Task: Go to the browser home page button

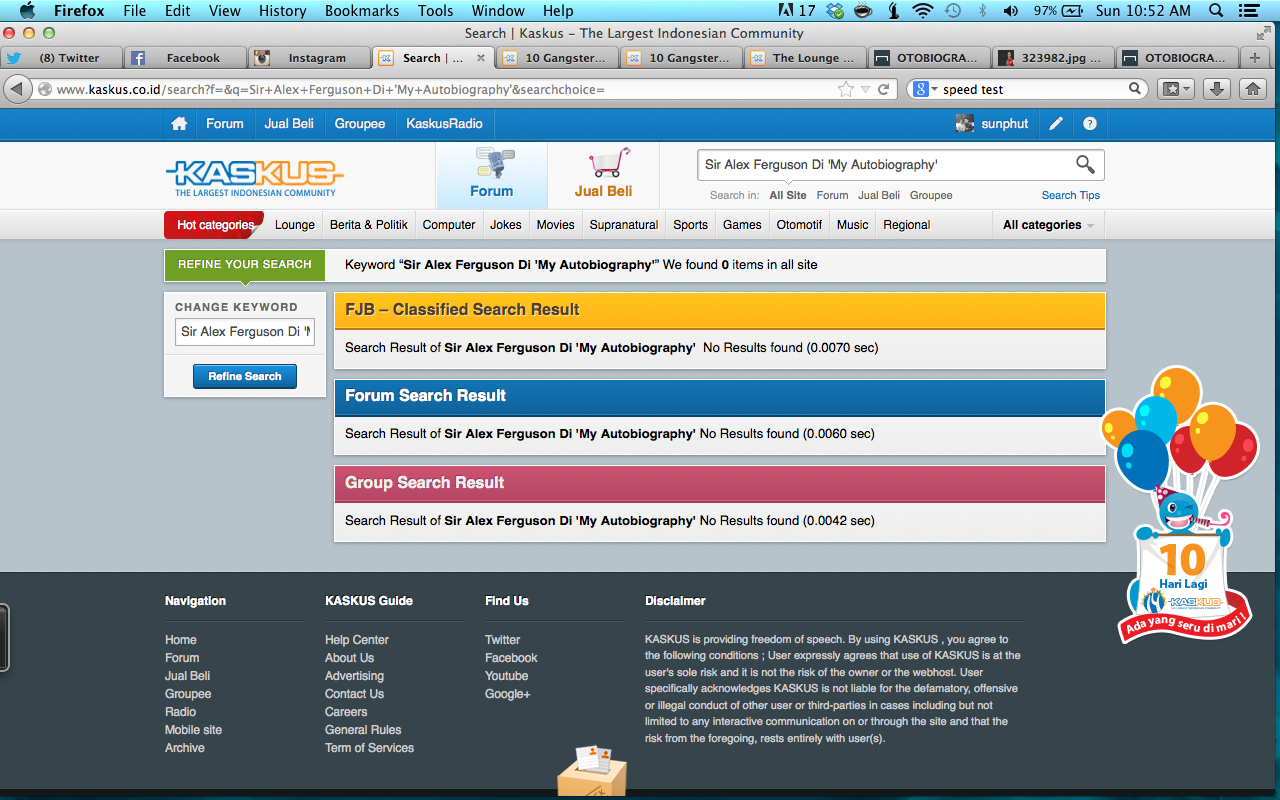Action: click(x=1252, y=89)
